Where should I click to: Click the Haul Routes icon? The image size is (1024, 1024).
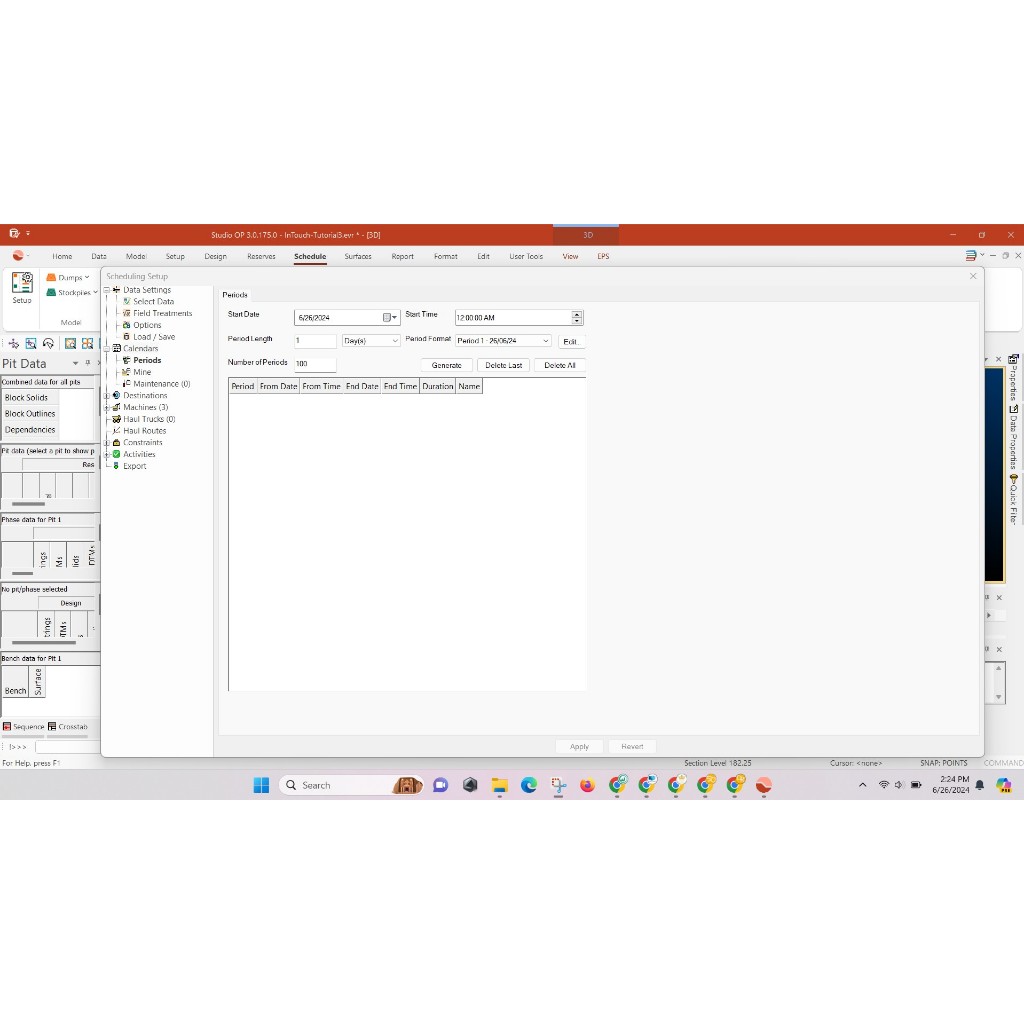click(x=116, y=431)
